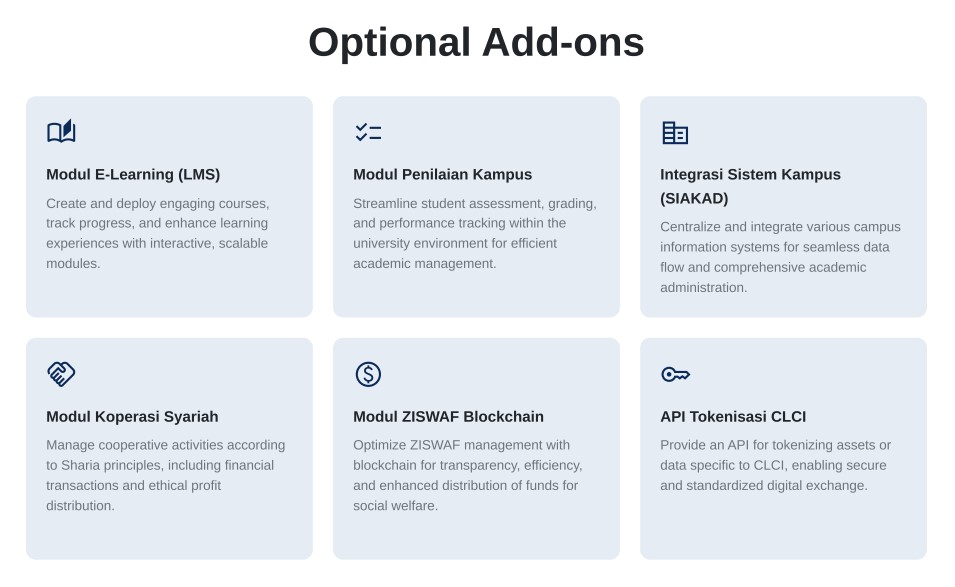955x587 pixels.
Task: Click the handshake icon for Koperasi Syariah
Action: [x=61, y=374]
